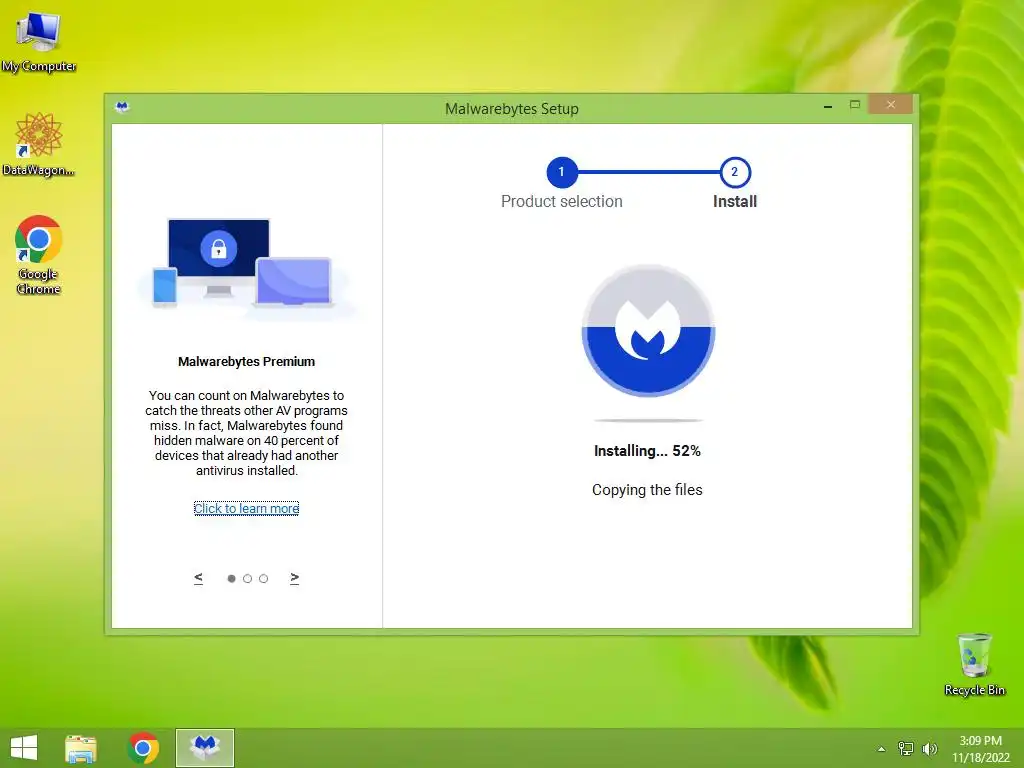Select the first carousel dot indicator
The image size is (1024, 768).
pos(231,579)
